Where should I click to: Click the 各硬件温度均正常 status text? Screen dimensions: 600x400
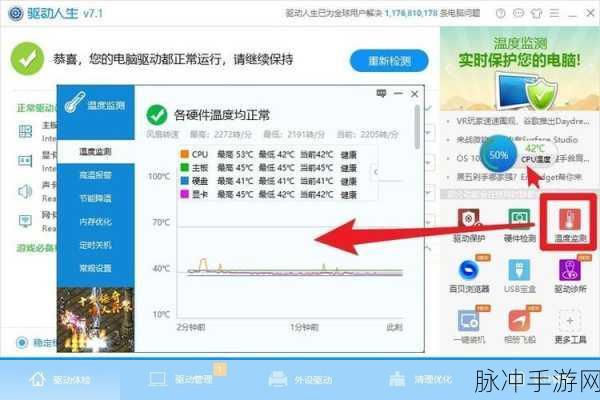coord(222,115)
